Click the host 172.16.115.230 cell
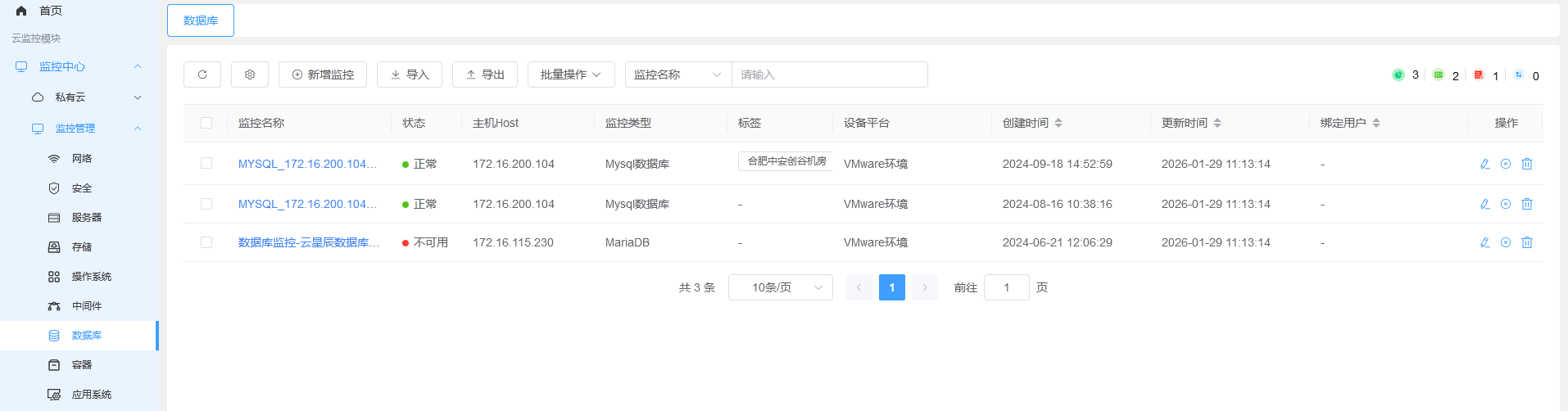The height and width of the screenshot is (411, 1568). pos(513,242)
